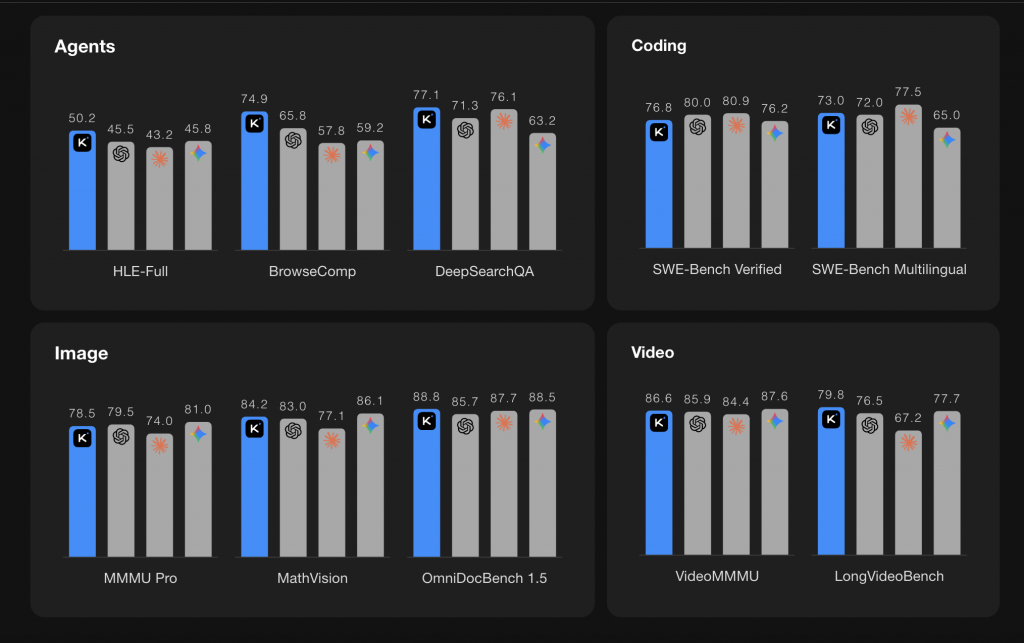Click the 77.5 score in SWE-Bench Multilingual
The width and height of the screenshot is (1024, 643).
908,91
